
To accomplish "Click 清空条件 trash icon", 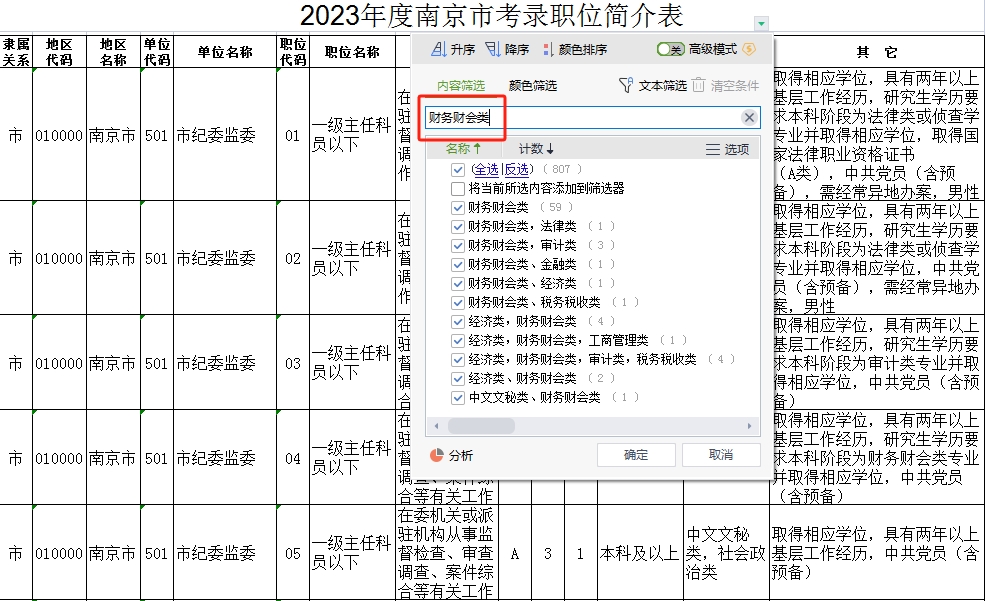I will [699, 85].
